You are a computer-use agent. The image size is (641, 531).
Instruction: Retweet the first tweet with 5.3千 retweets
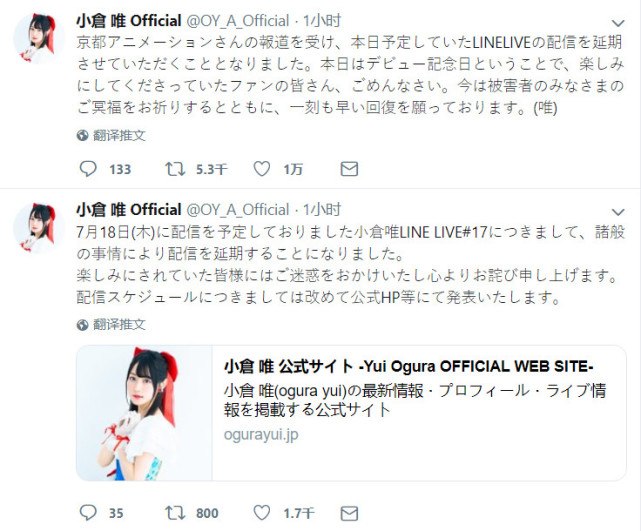pyautogui.click(x=175, y=169)
